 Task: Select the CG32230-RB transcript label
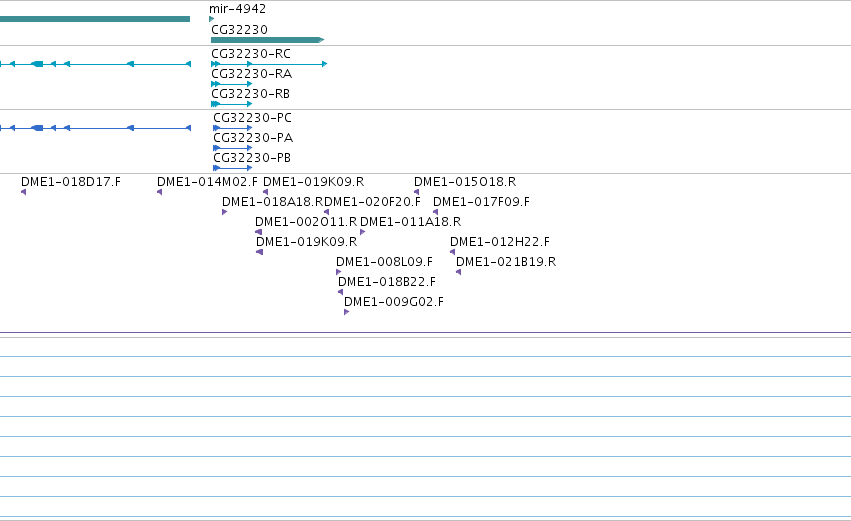pos(250,94)
